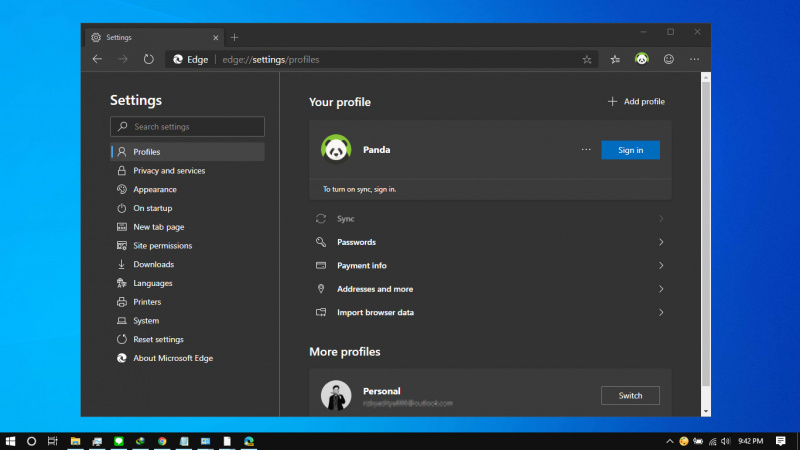The height and width of the screenshot is (450, 800).
Task: Show hidden system tray icons
Action: coord(669,441)
